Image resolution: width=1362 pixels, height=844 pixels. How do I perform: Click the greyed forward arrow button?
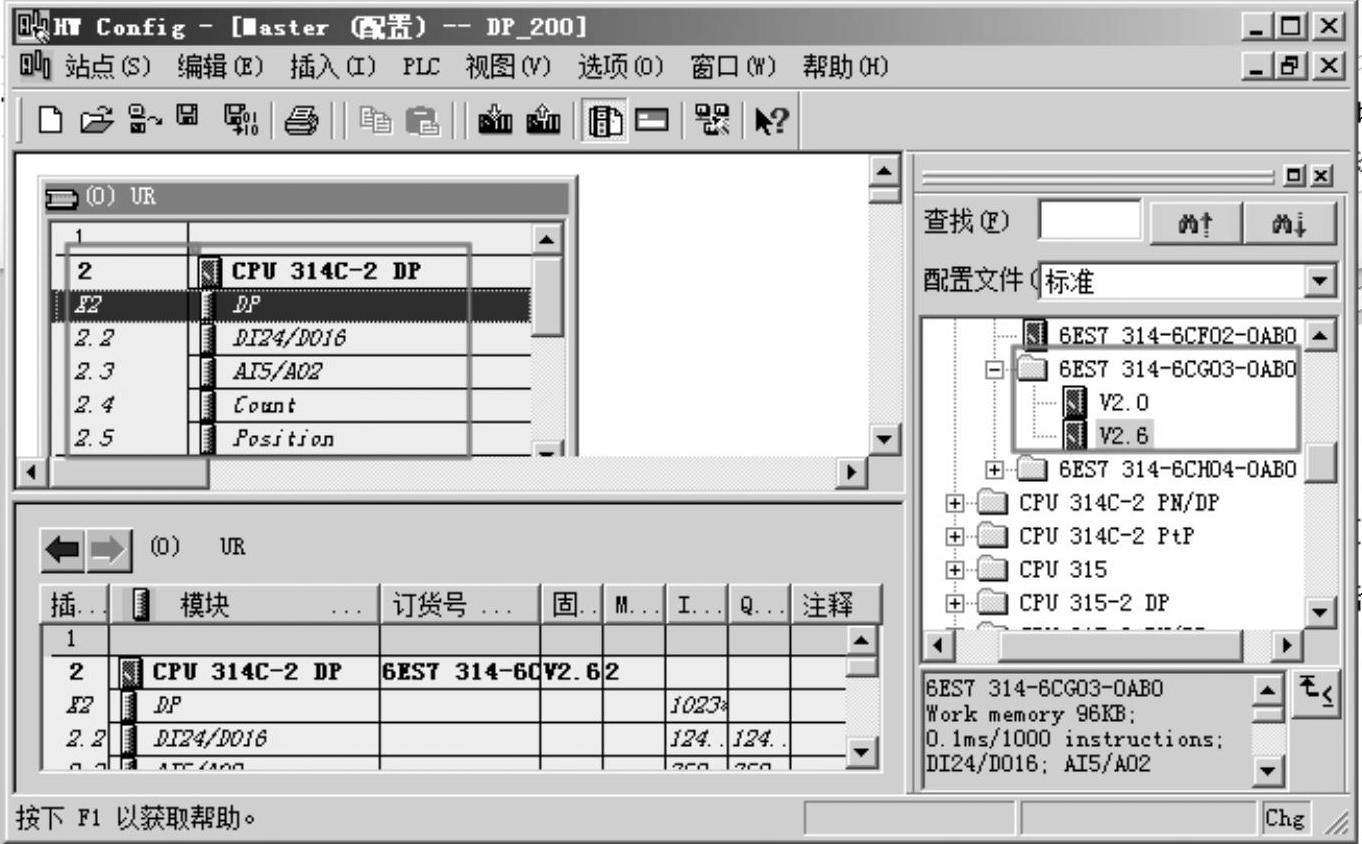click(x=108, y=549)
